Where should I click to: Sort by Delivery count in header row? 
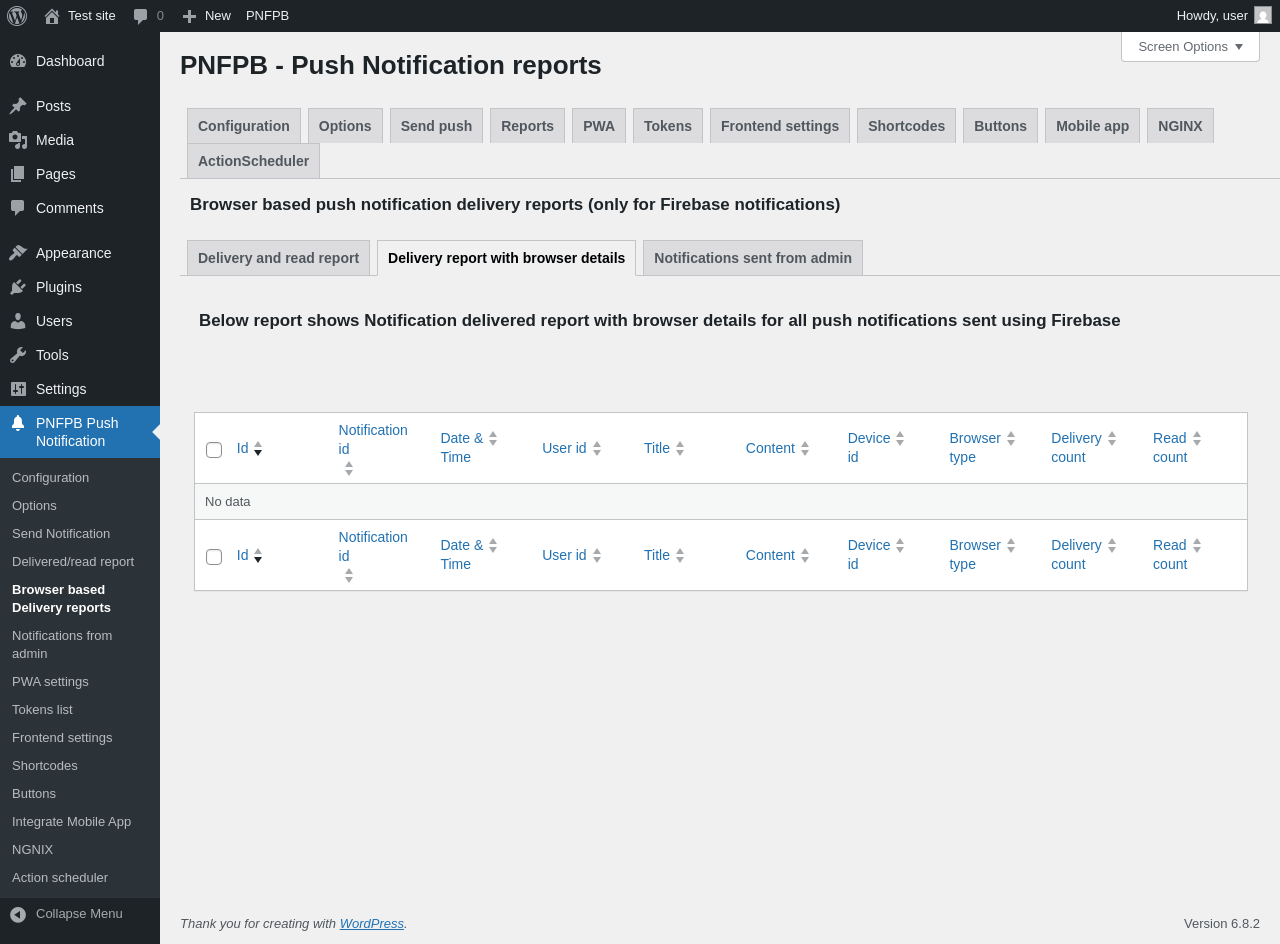1076,447
